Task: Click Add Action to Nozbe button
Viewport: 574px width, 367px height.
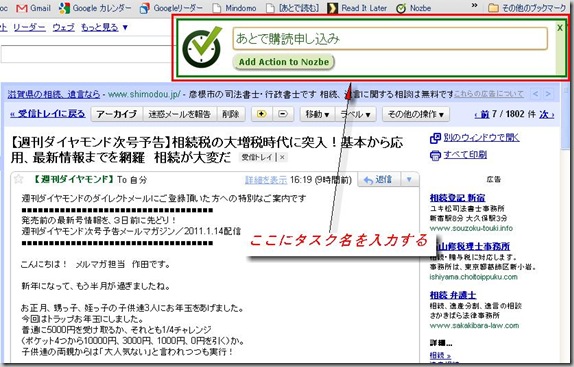Action: [284, 62]
